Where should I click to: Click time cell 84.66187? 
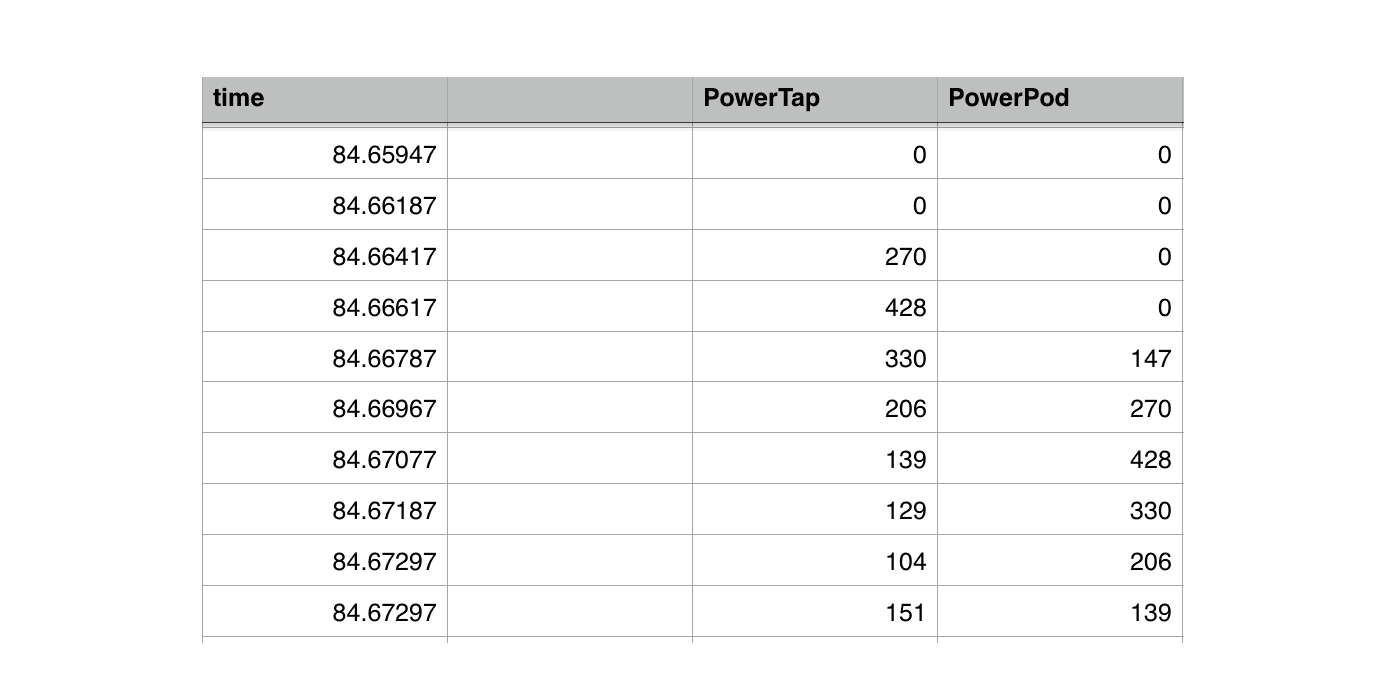click(x=324, y=206)
